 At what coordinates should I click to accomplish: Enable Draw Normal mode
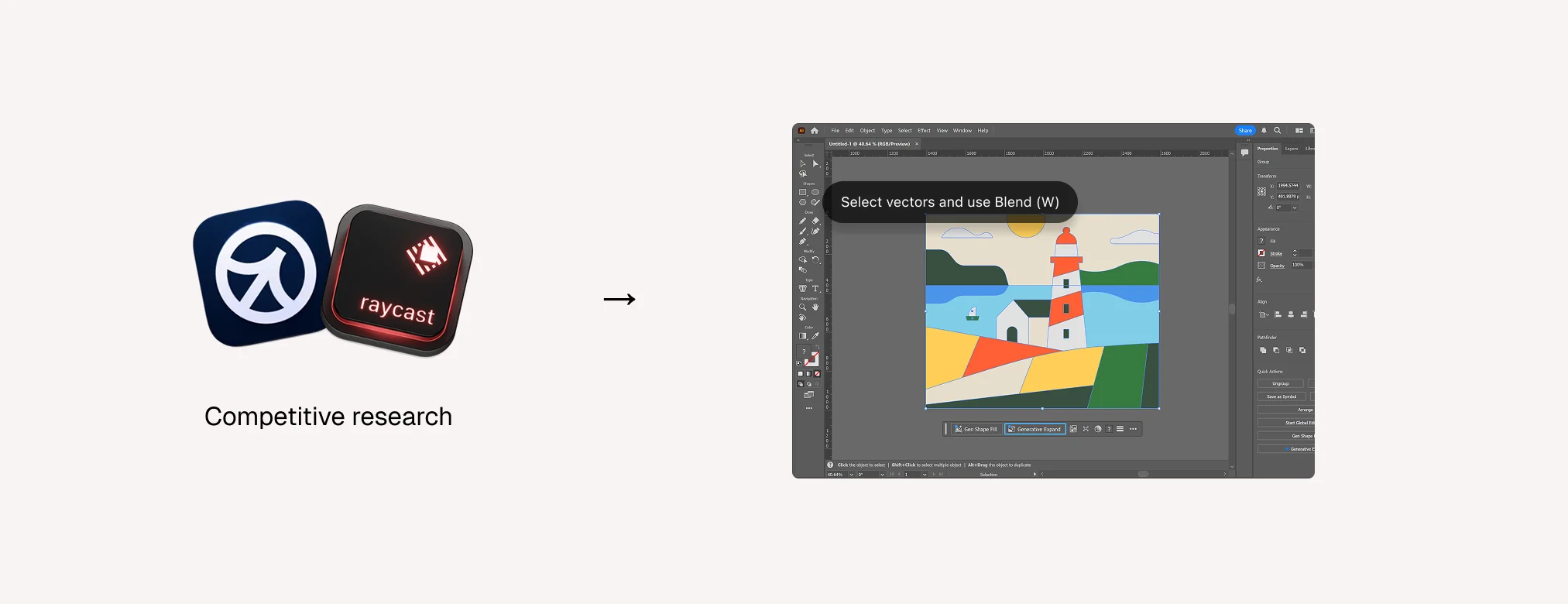[x=801, y=384]
